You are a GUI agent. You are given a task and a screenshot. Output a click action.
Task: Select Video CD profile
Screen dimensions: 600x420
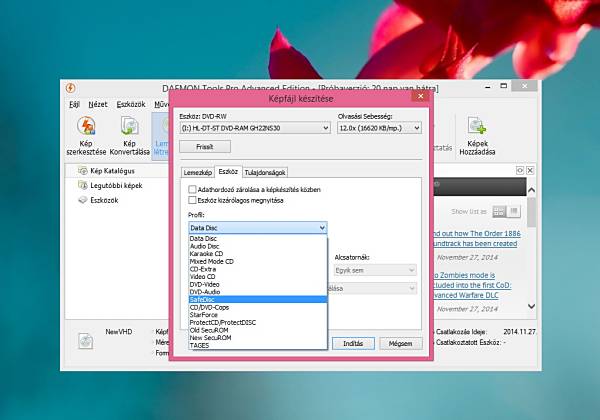click(x=258, y=277)
